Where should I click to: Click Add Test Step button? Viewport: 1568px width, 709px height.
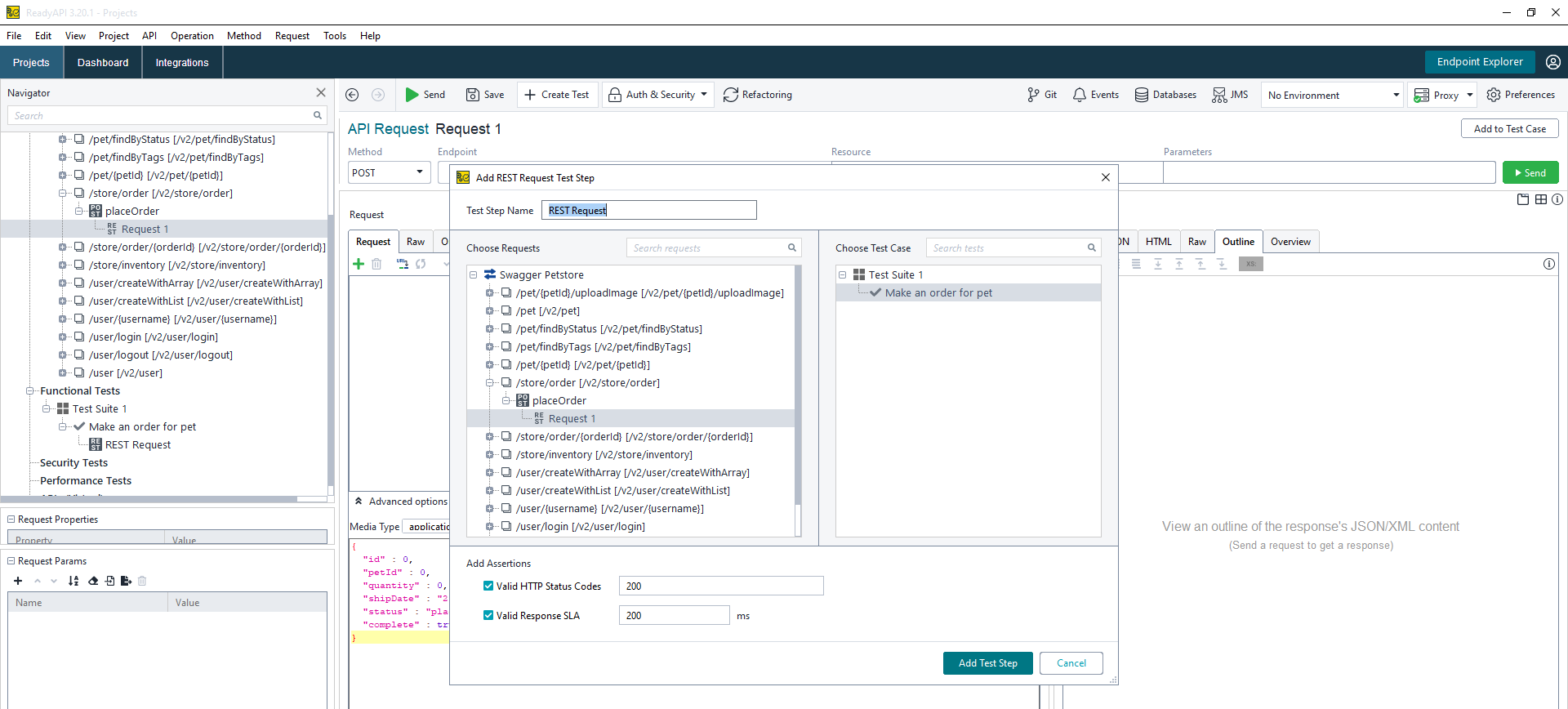point(987,663)
